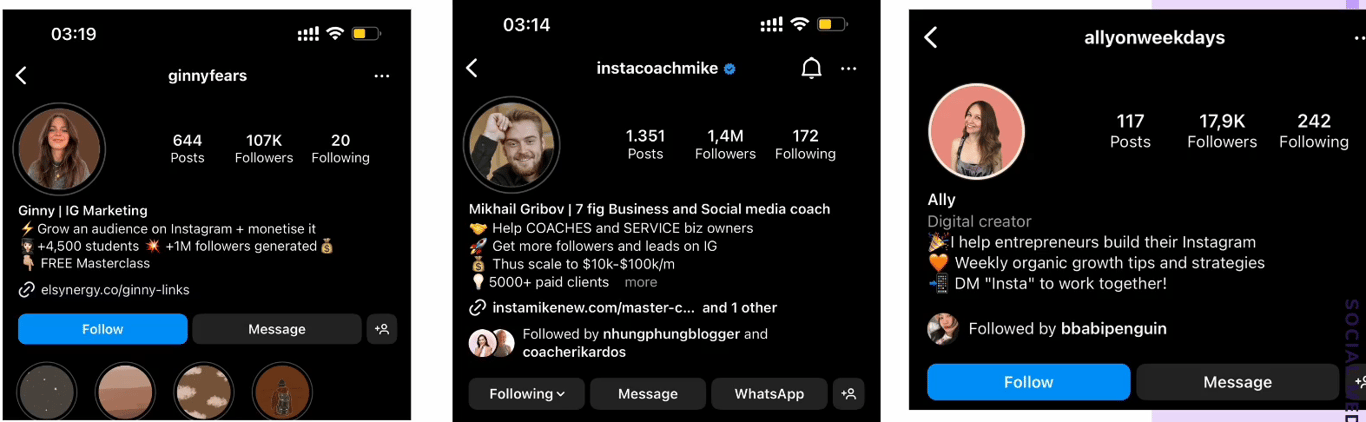Open the three-dot menu on instacoachmike profile
The height and width of the screenshot is (422, 1366).
coord(849,69)
